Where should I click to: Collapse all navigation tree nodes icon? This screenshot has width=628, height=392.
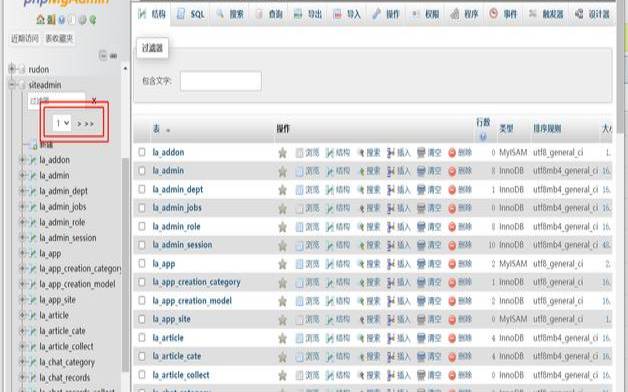[x=103, y=56]
